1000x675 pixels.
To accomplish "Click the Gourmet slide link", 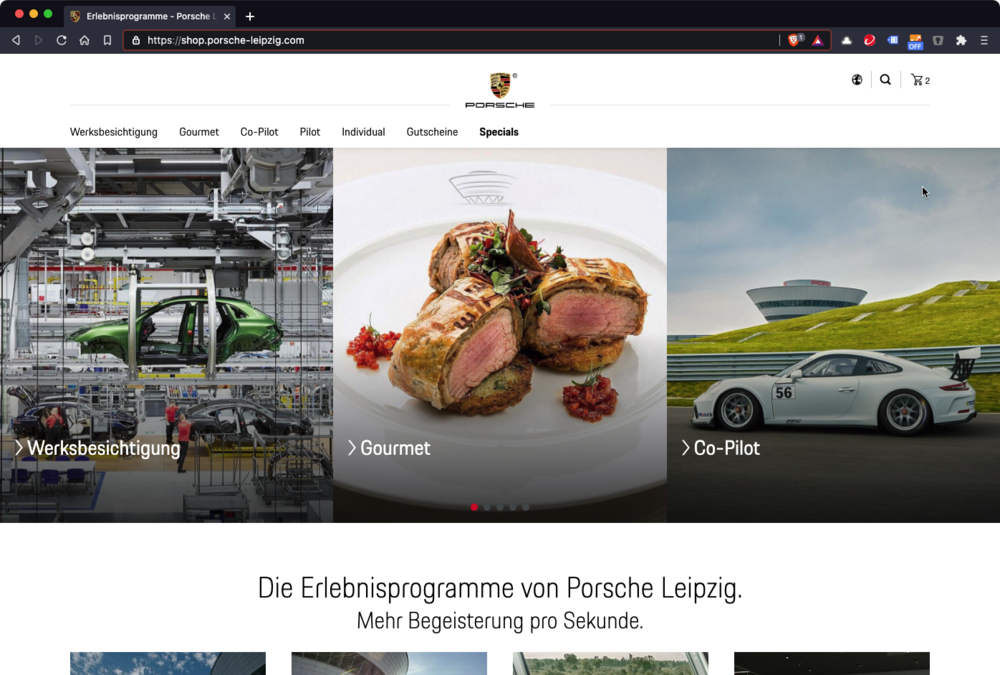I will point(389,448).
